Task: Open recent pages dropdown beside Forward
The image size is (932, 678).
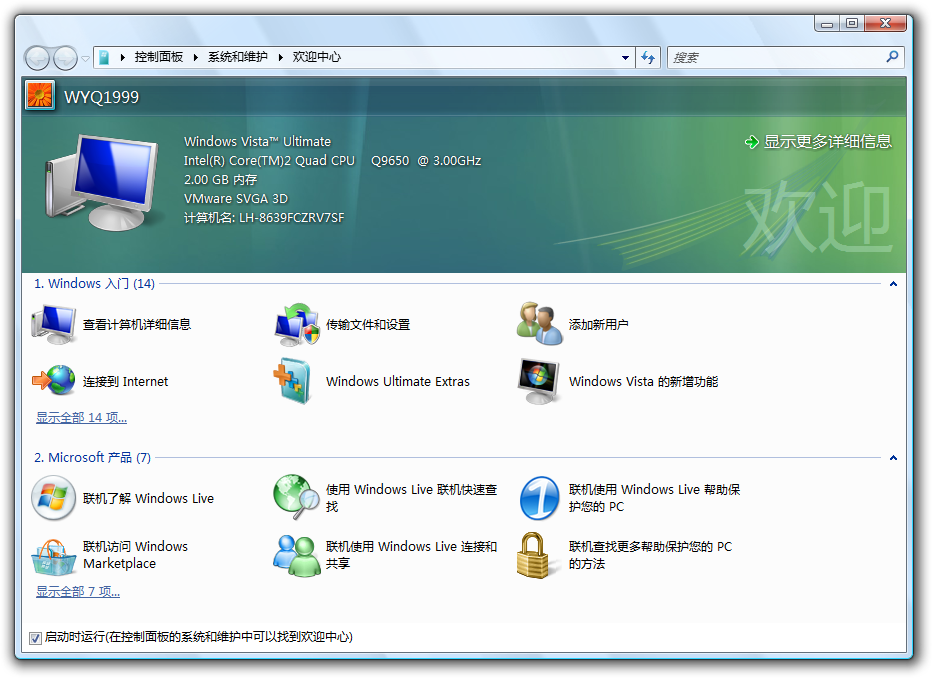Action: (85, 58)
